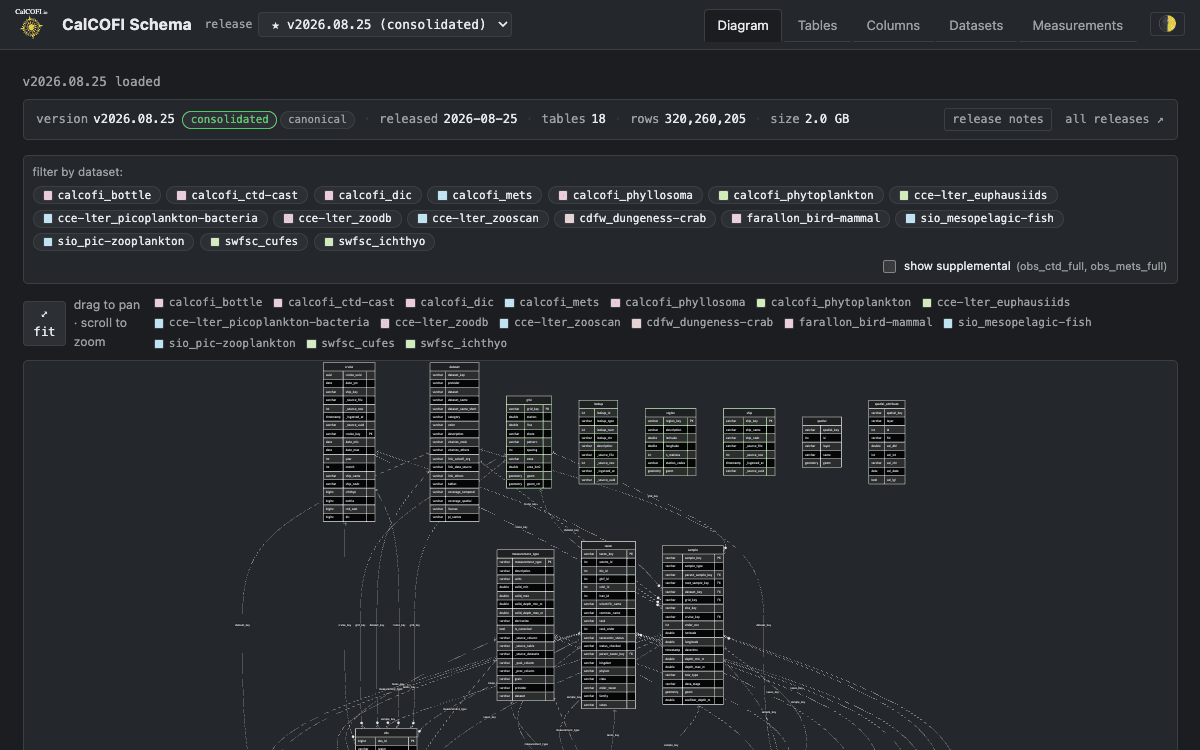This screenshot has width=1200, height=750.
Task: Click cce-lter_zooscan legend label below filters
Action: pos(567,322)
